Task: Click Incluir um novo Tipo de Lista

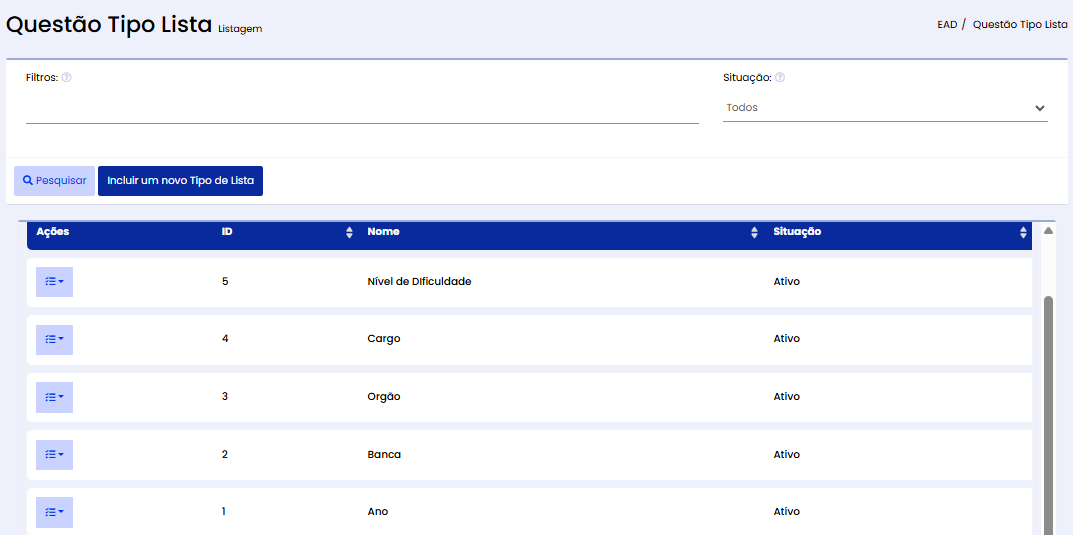Action: (181, 181)
